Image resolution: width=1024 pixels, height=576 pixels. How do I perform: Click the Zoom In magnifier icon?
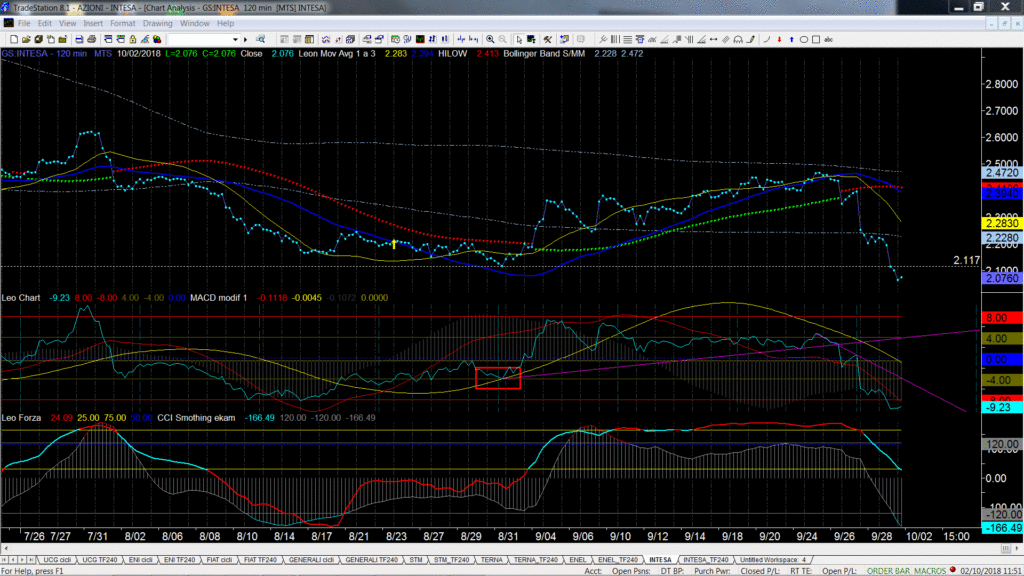490,40
